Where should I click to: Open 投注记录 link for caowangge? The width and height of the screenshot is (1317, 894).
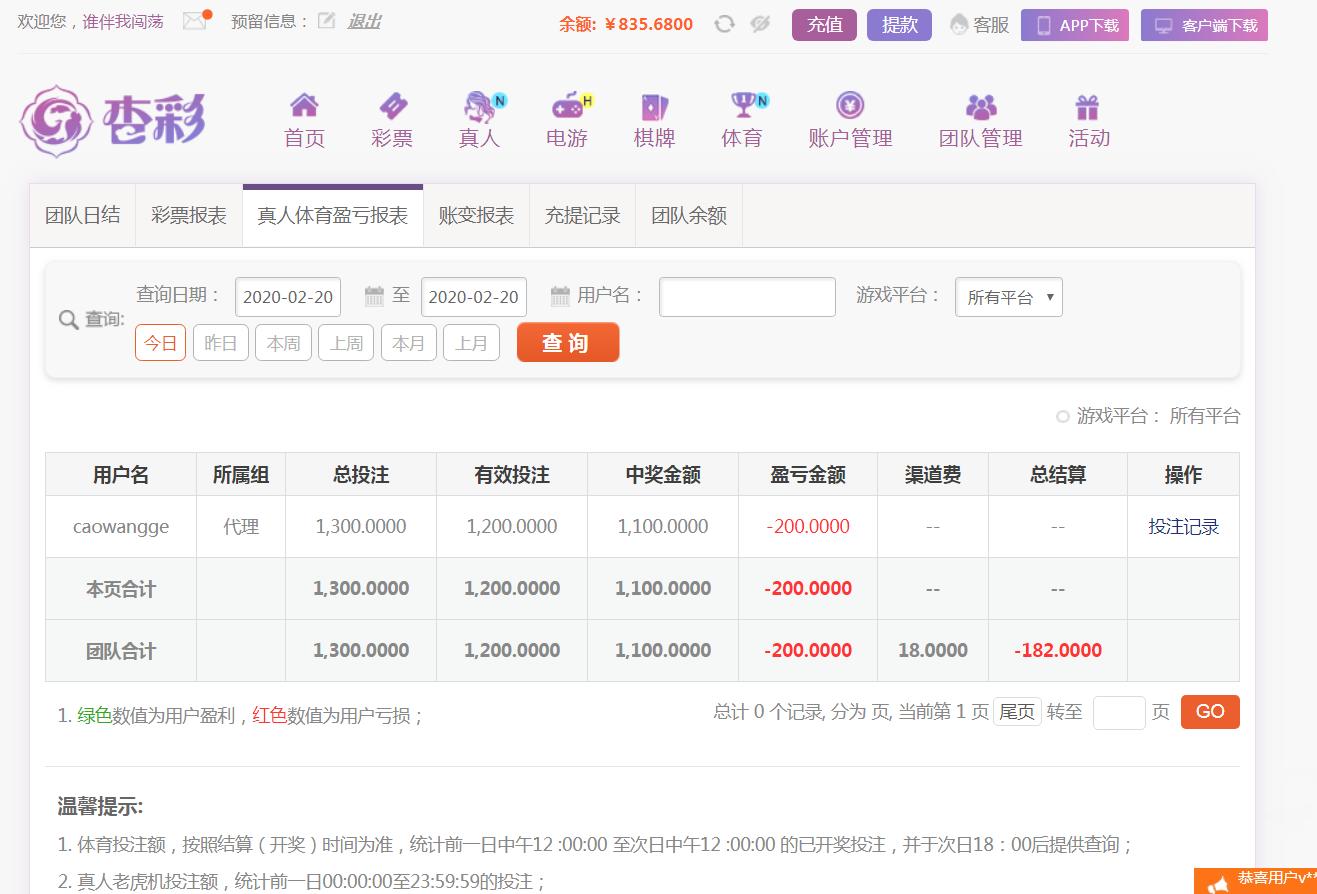(1183, 527)
